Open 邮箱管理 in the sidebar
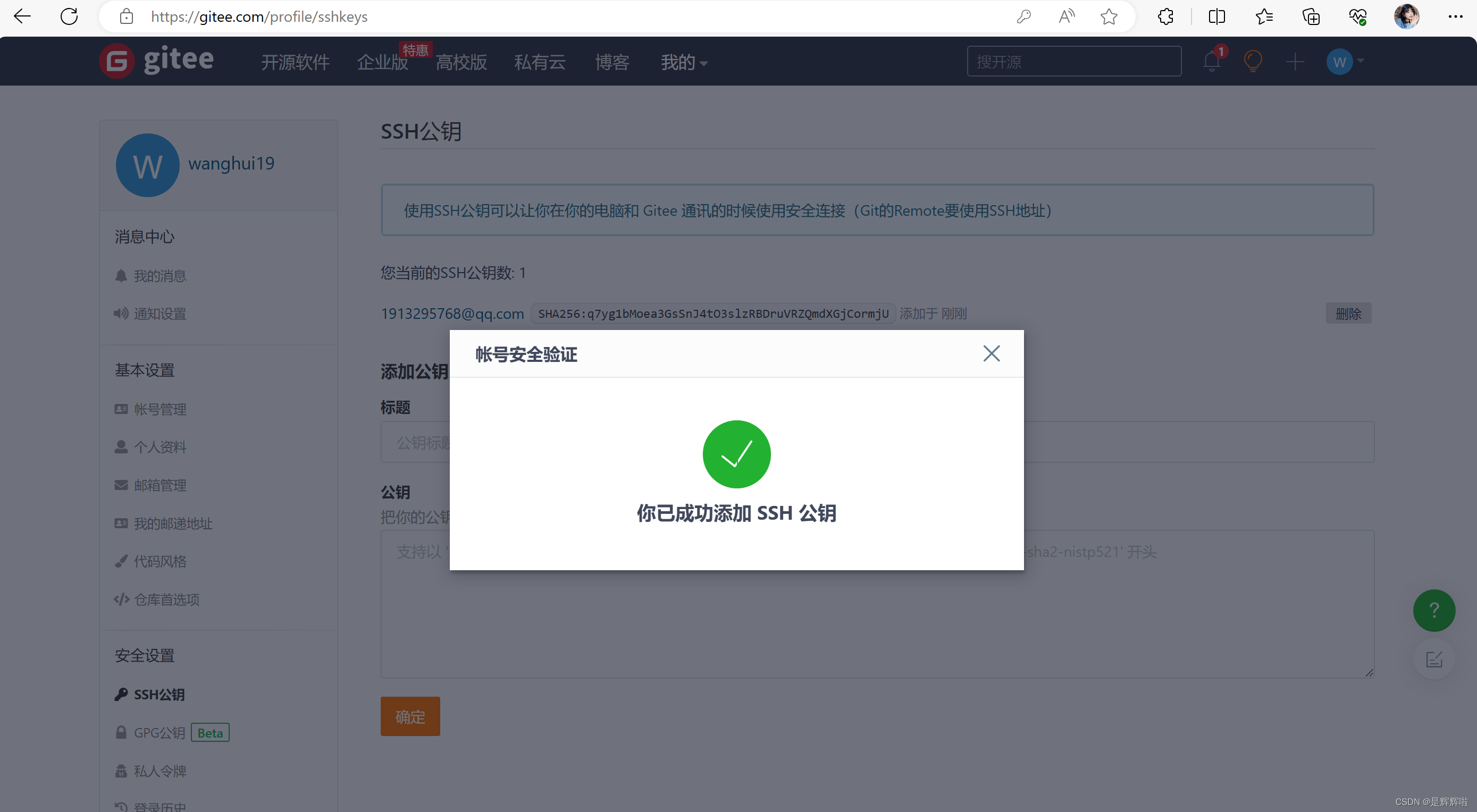 tap(160, 485)
